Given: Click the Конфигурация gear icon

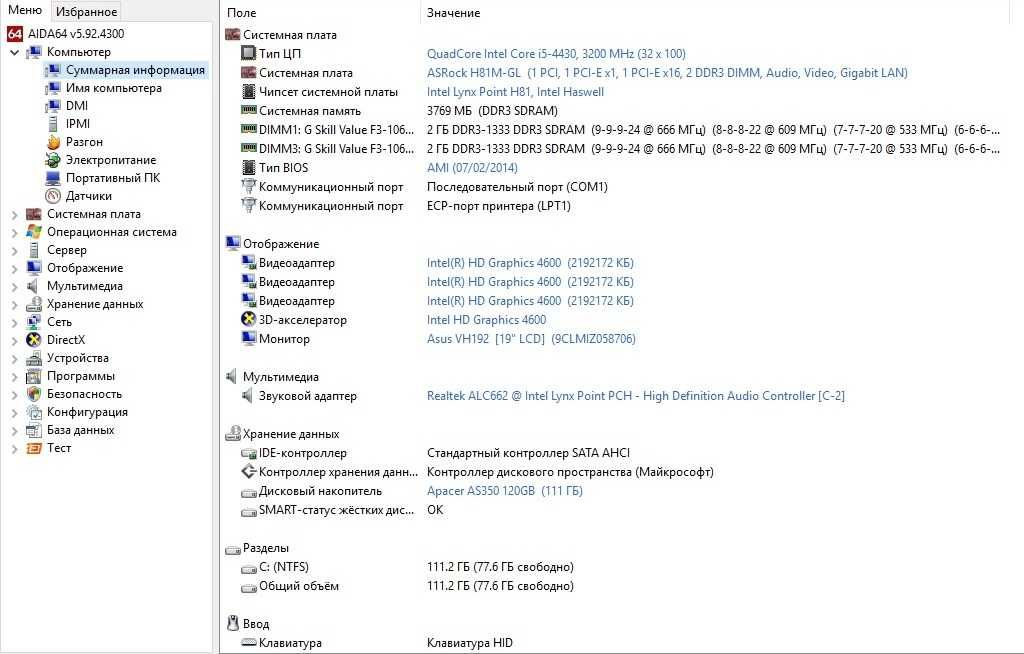Looking at the screenshot, I should pyautogui.click(x=33, y=412).
